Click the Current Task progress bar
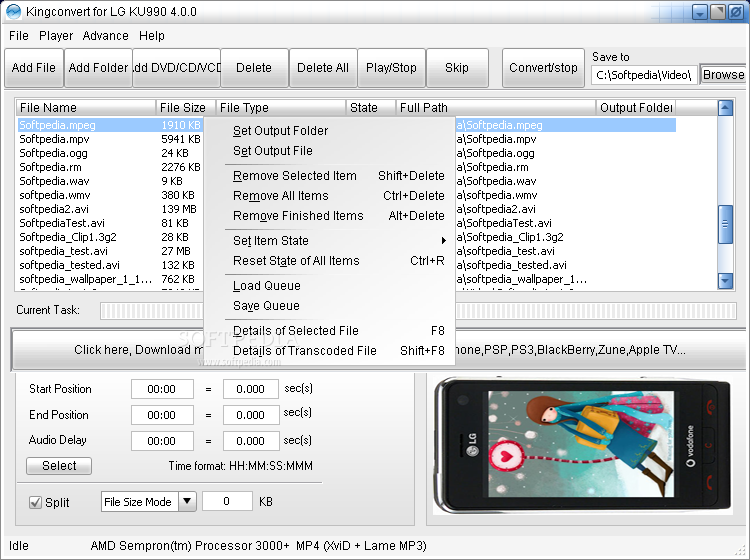Image resolution: width=750 pixels, height=560 pixels. click(x=418, y=311)
